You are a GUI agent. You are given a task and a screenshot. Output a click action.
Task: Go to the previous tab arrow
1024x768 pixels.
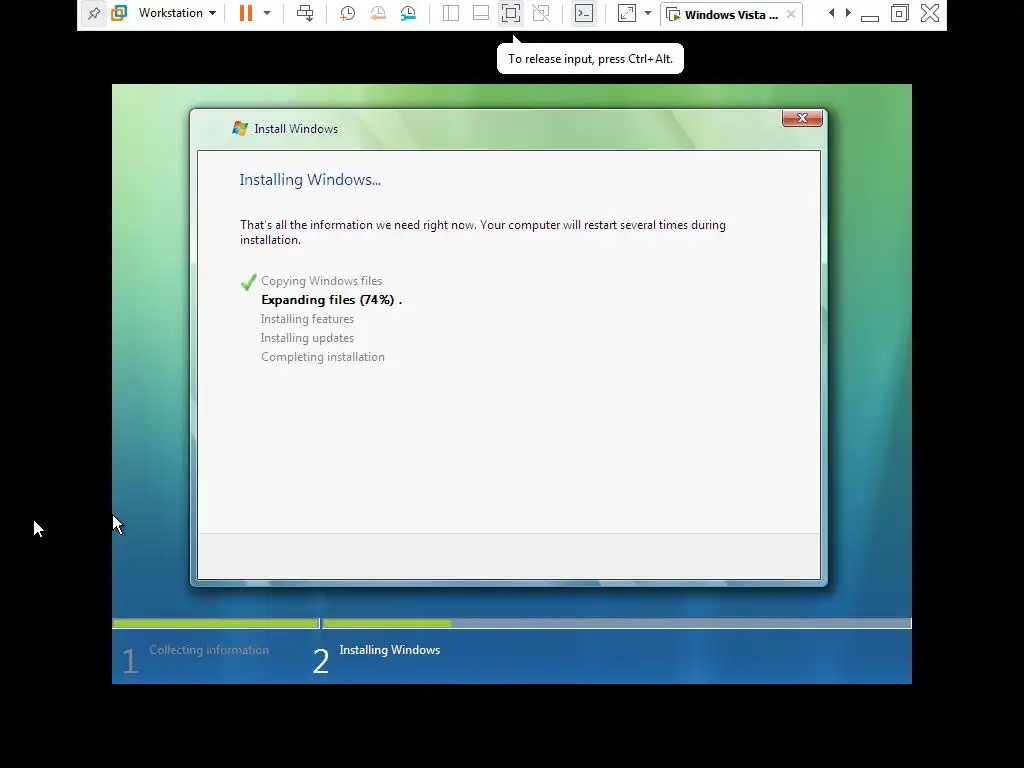point(831,13)
